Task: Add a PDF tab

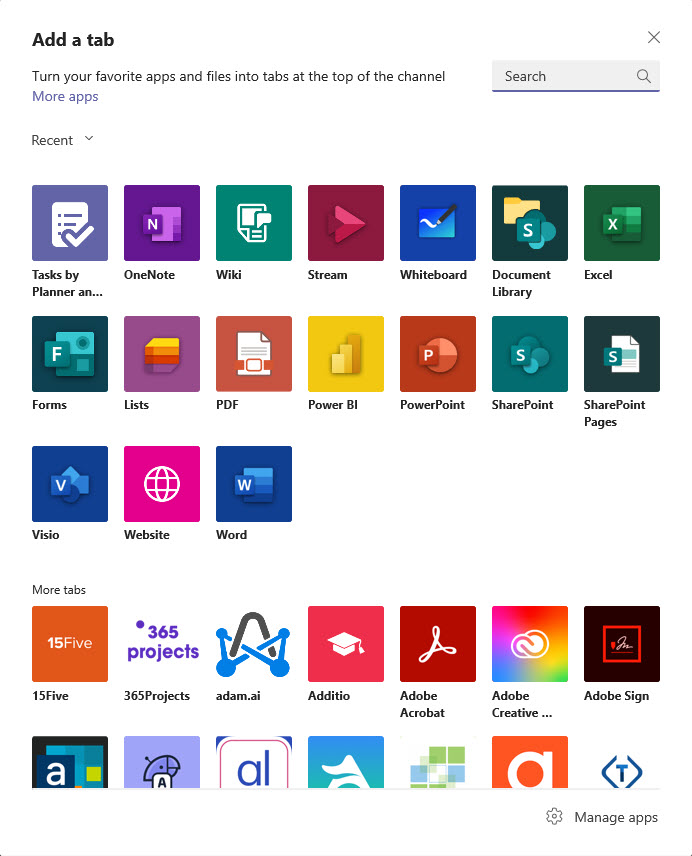Action: coord(254,354)
